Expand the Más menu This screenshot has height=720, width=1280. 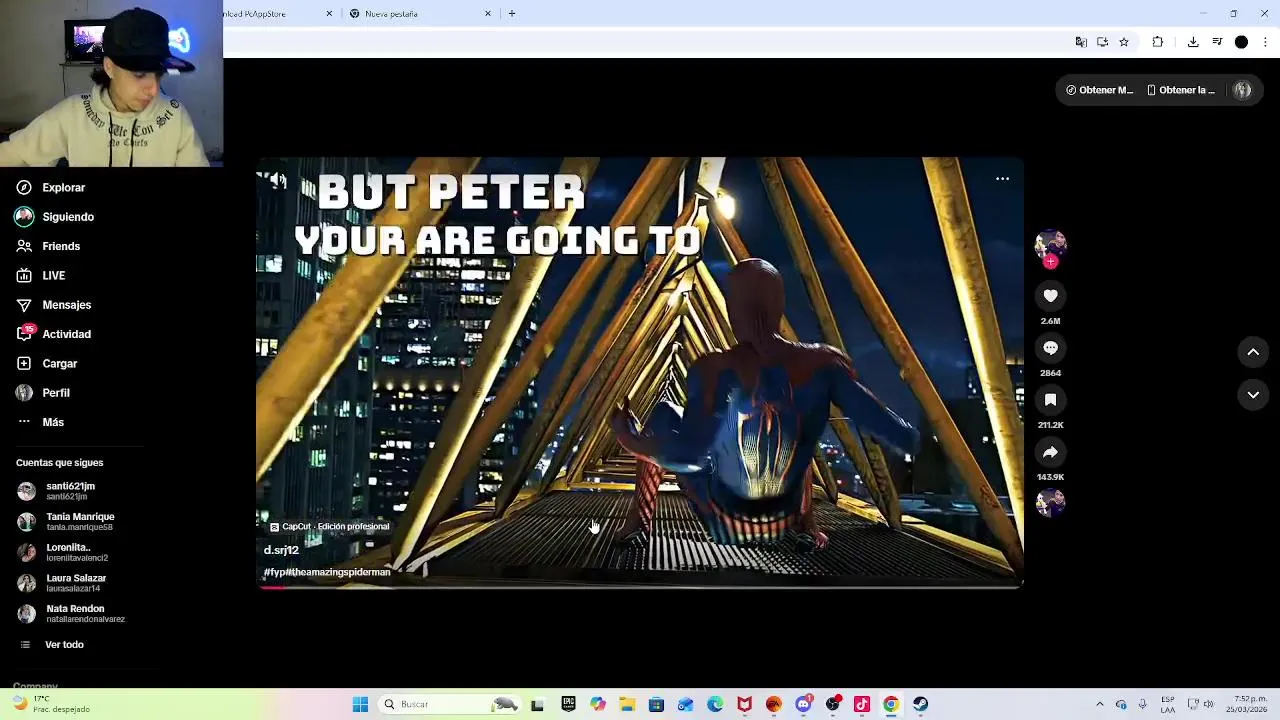click(40, 422)
